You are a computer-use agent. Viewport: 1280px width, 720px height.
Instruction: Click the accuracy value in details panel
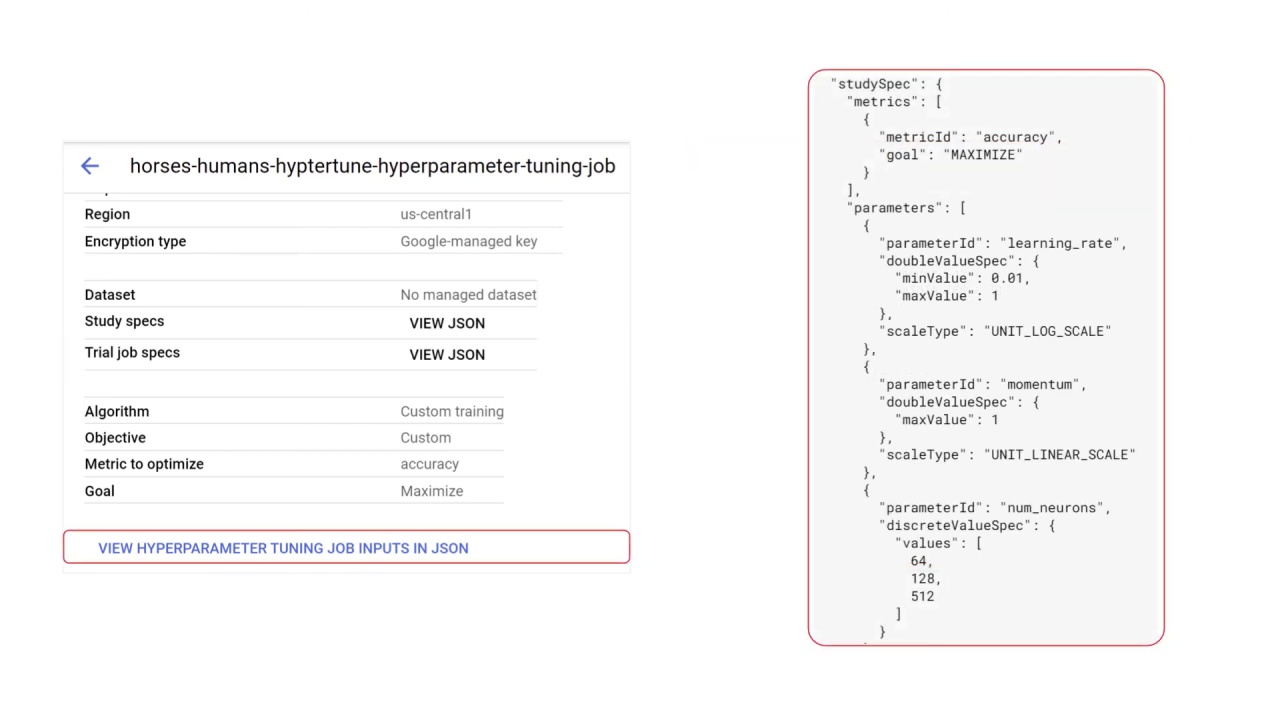coord(430,464)
